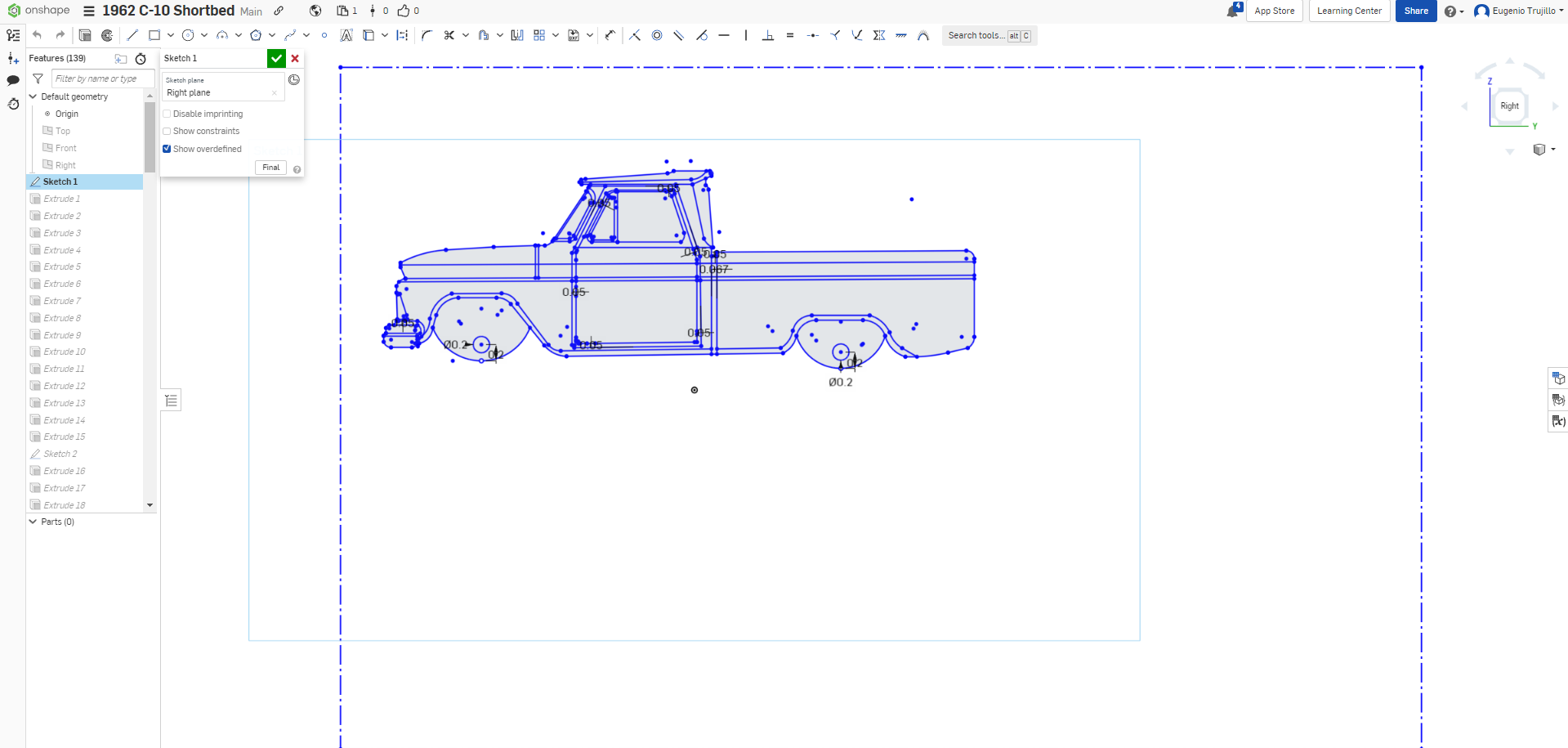Click the Filter by name or type field
Image resolution: width=1568 pixels, height=748 pixels.
click(x=103, y=78)
